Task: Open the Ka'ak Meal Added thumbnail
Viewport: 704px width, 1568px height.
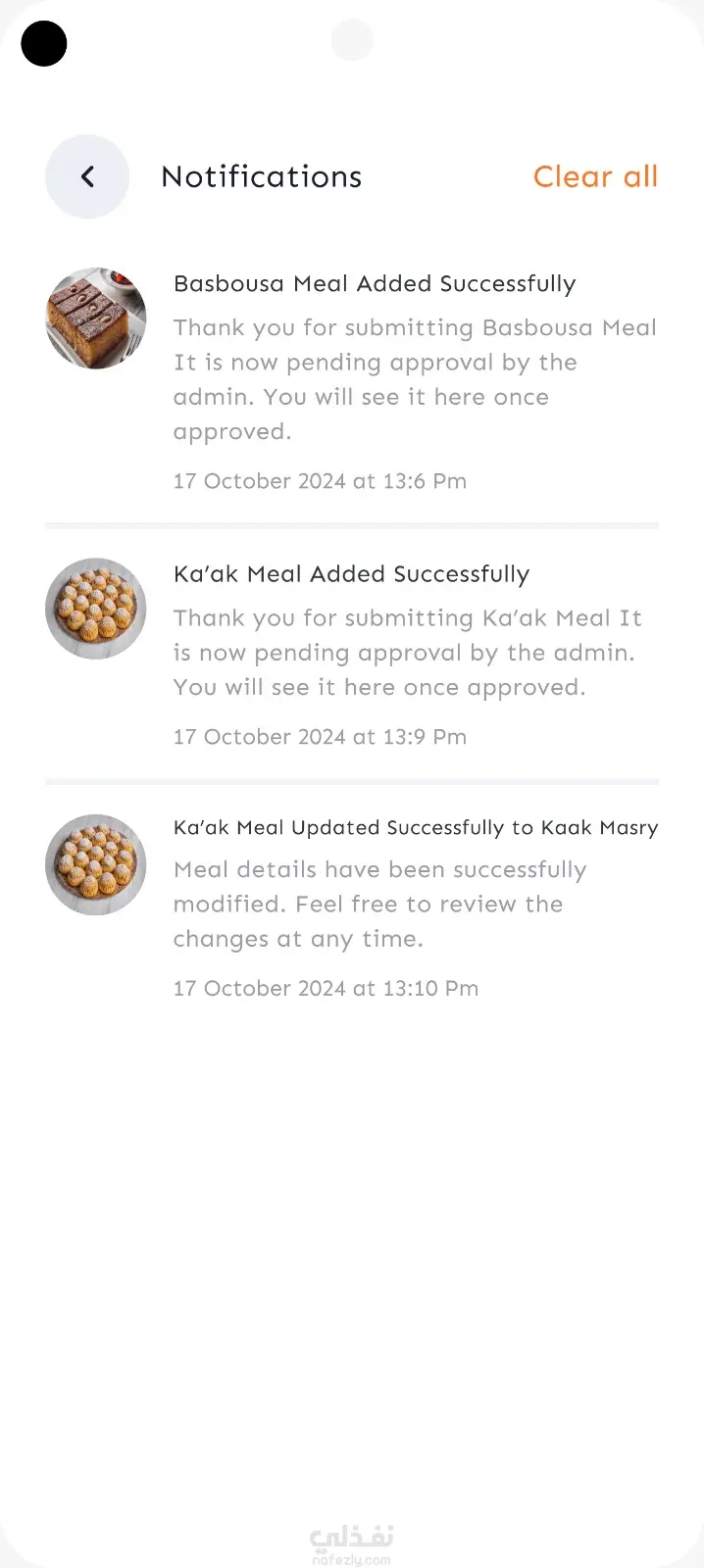Action: click(96, 609)
